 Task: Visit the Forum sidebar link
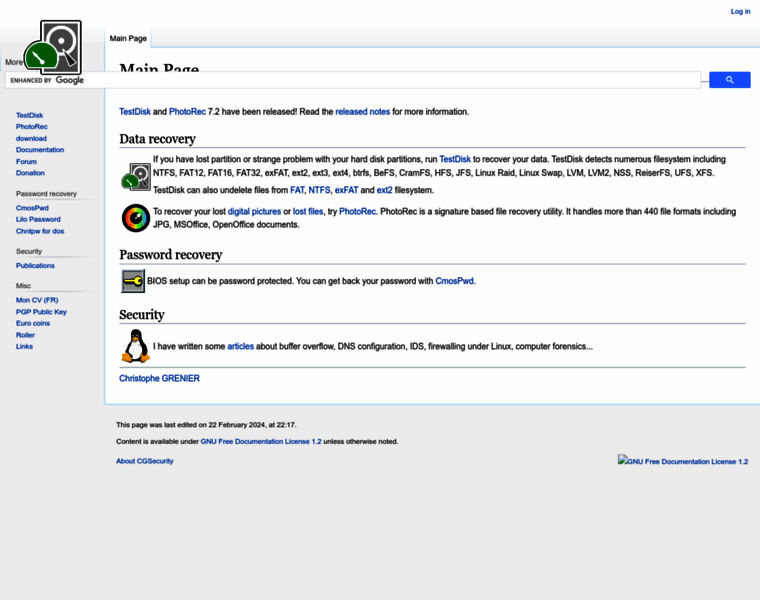pos(26,161)
